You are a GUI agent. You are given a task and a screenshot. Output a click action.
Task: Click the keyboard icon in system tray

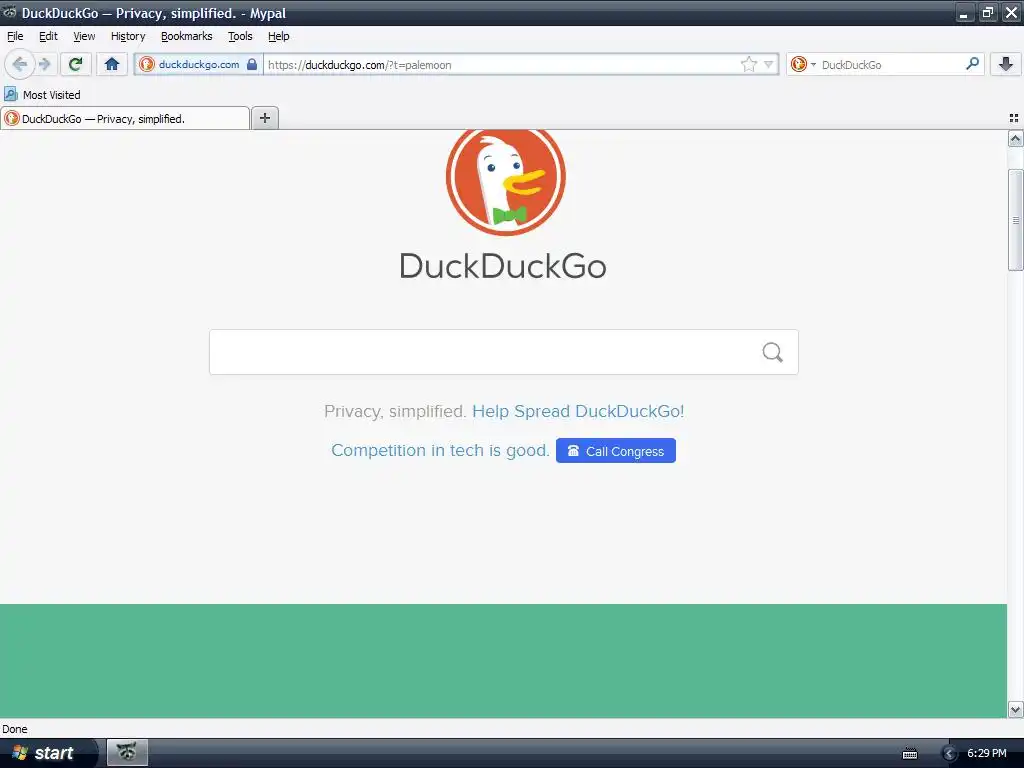tap(910, 754)
